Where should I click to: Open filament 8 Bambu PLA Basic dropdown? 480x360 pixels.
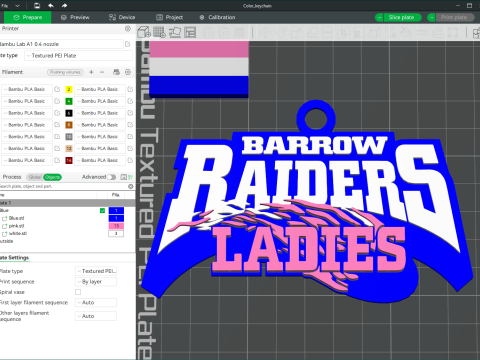click(100, 125)
